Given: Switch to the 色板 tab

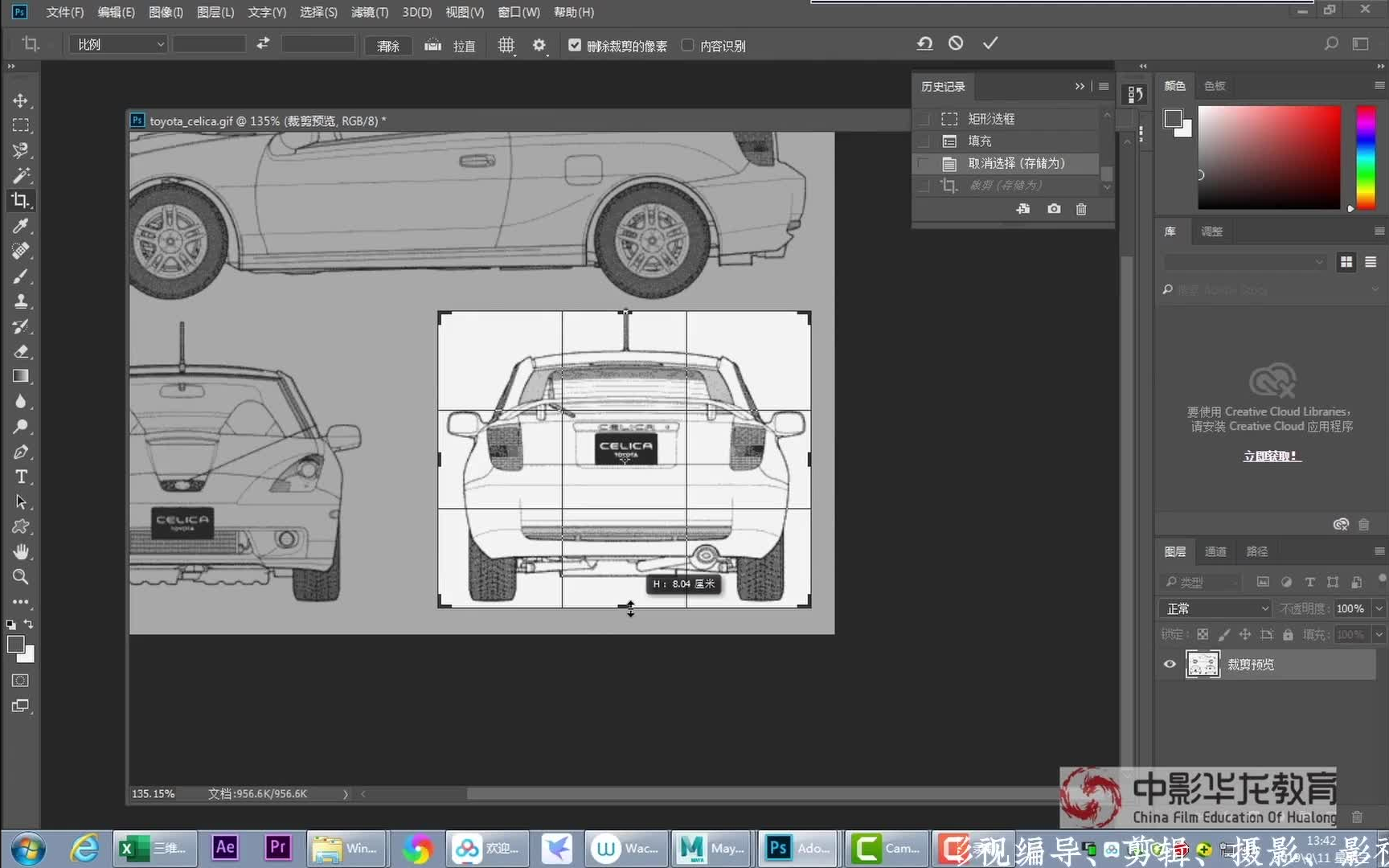Looking at the screenshot, I should coord(1215,85).
